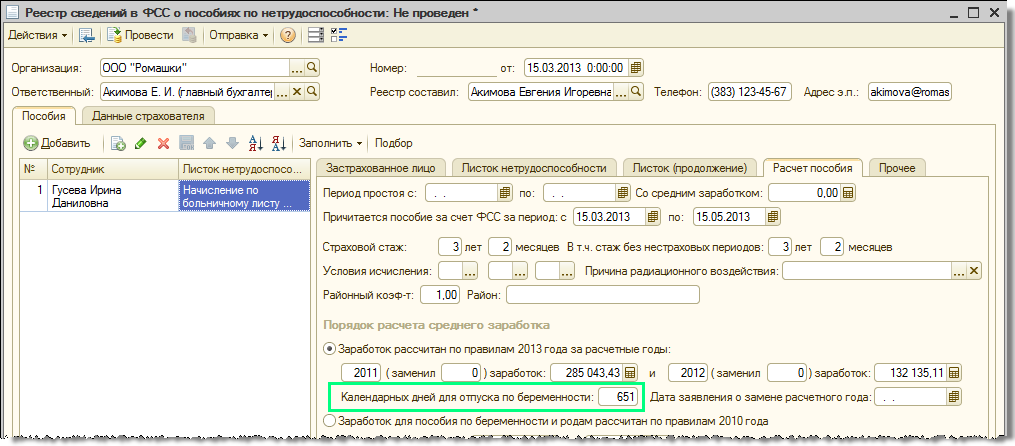Click ellipsis select button for Ответственный
This screenshot has width=1015, height=446.
pyautogui.click(x=282, y=91)
